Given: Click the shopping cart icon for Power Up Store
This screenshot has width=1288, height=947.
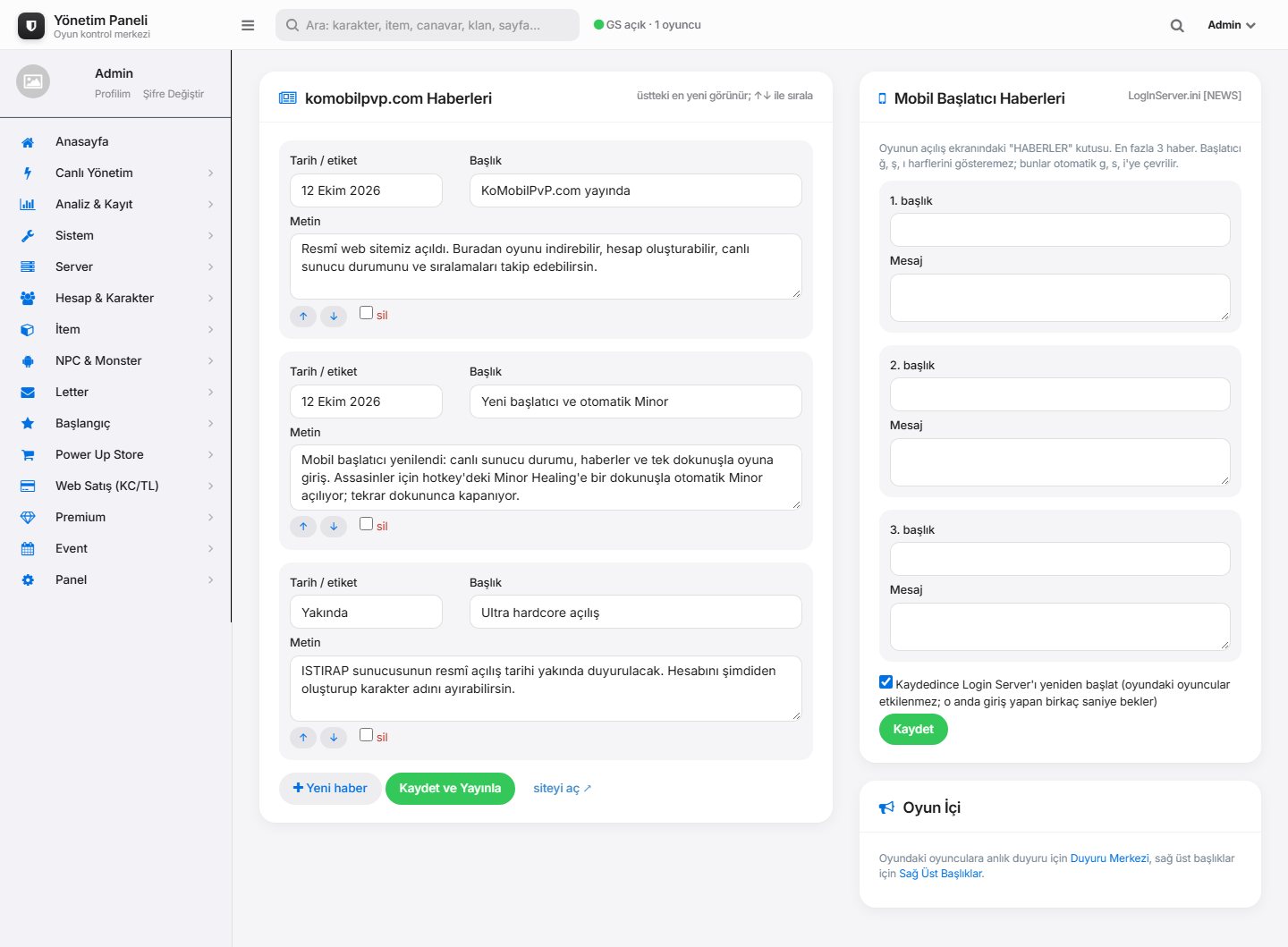Looking at the screenshot, I should tap(28, 455).
